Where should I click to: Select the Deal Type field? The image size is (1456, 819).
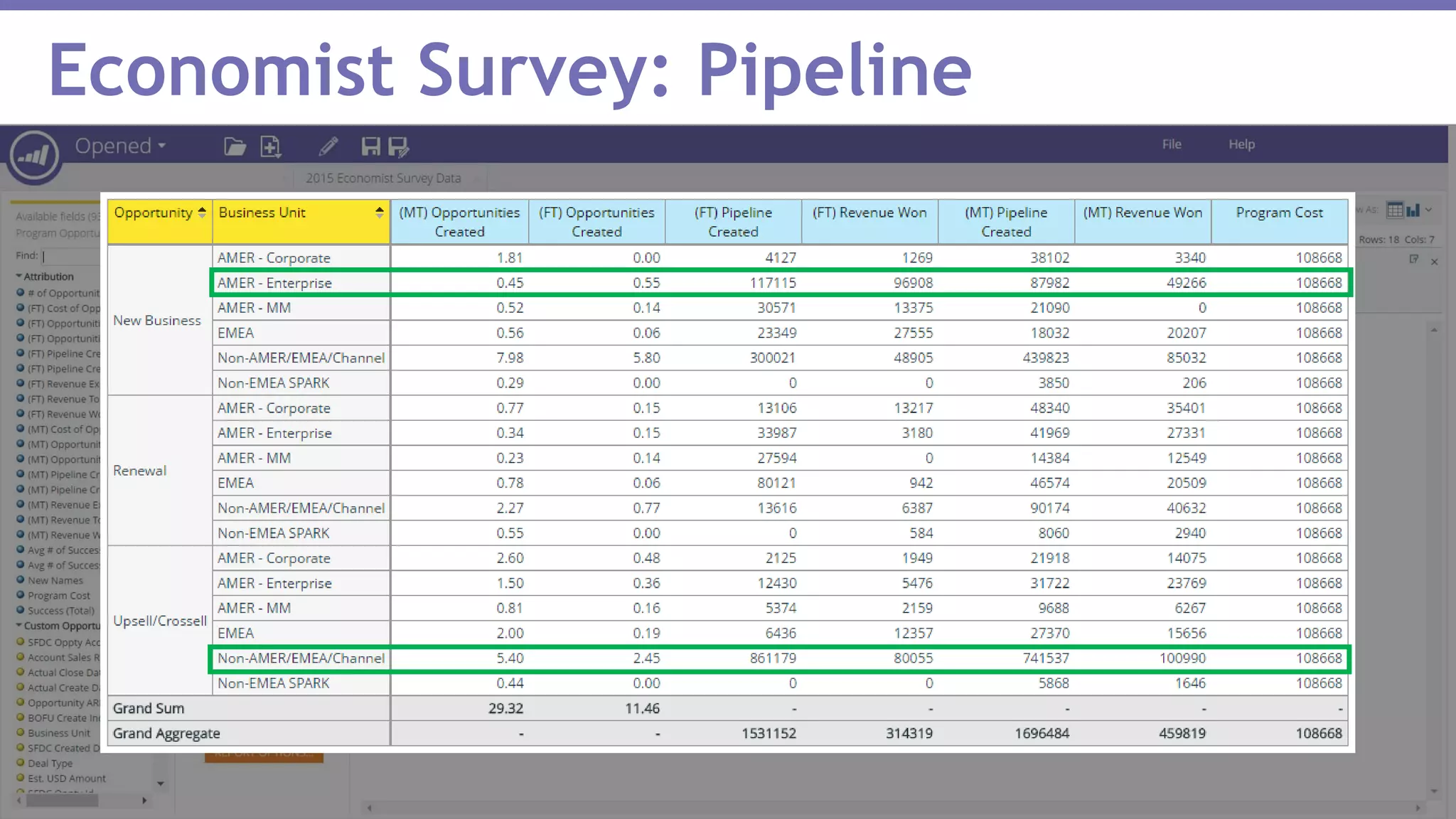click(x=50, y=763)
